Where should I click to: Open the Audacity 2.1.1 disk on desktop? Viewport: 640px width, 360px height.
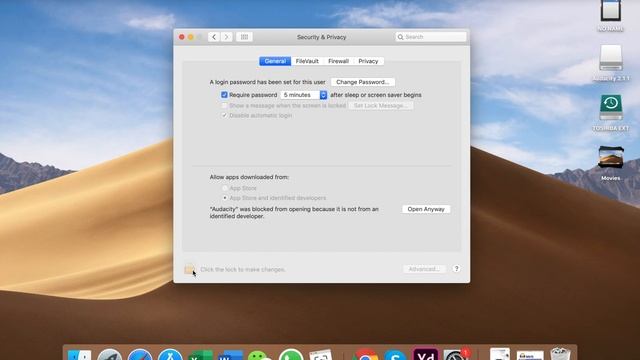(x=611, y=62)
